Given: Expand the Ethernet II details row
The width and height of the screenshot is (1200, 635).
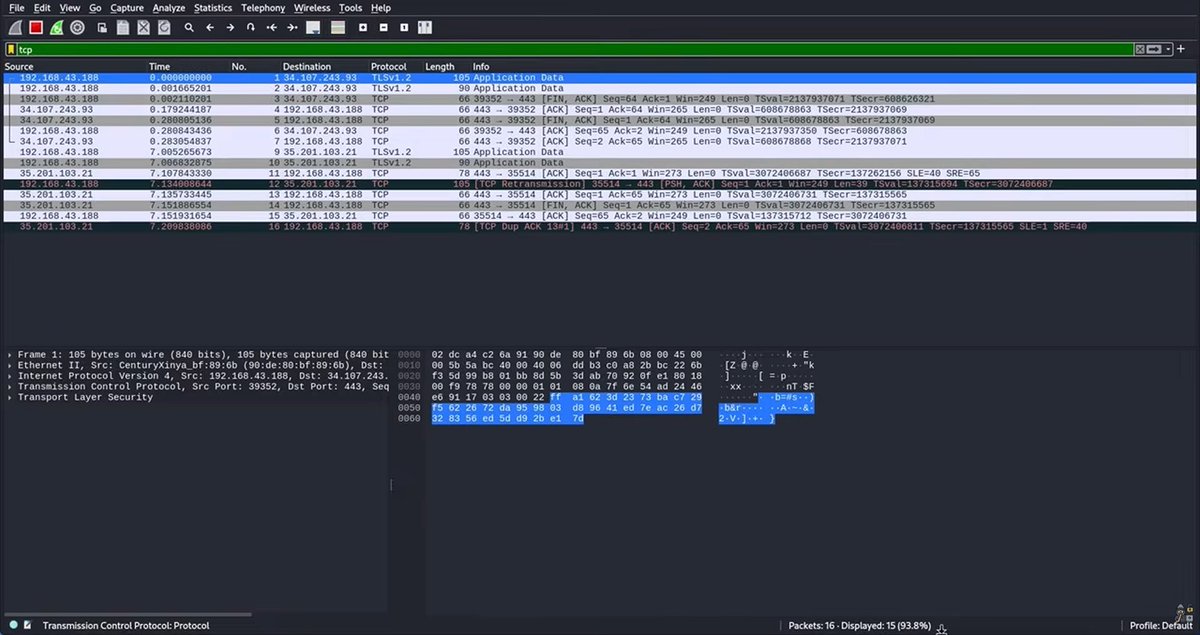Looking at the screenshot, I should pos(10,366).
